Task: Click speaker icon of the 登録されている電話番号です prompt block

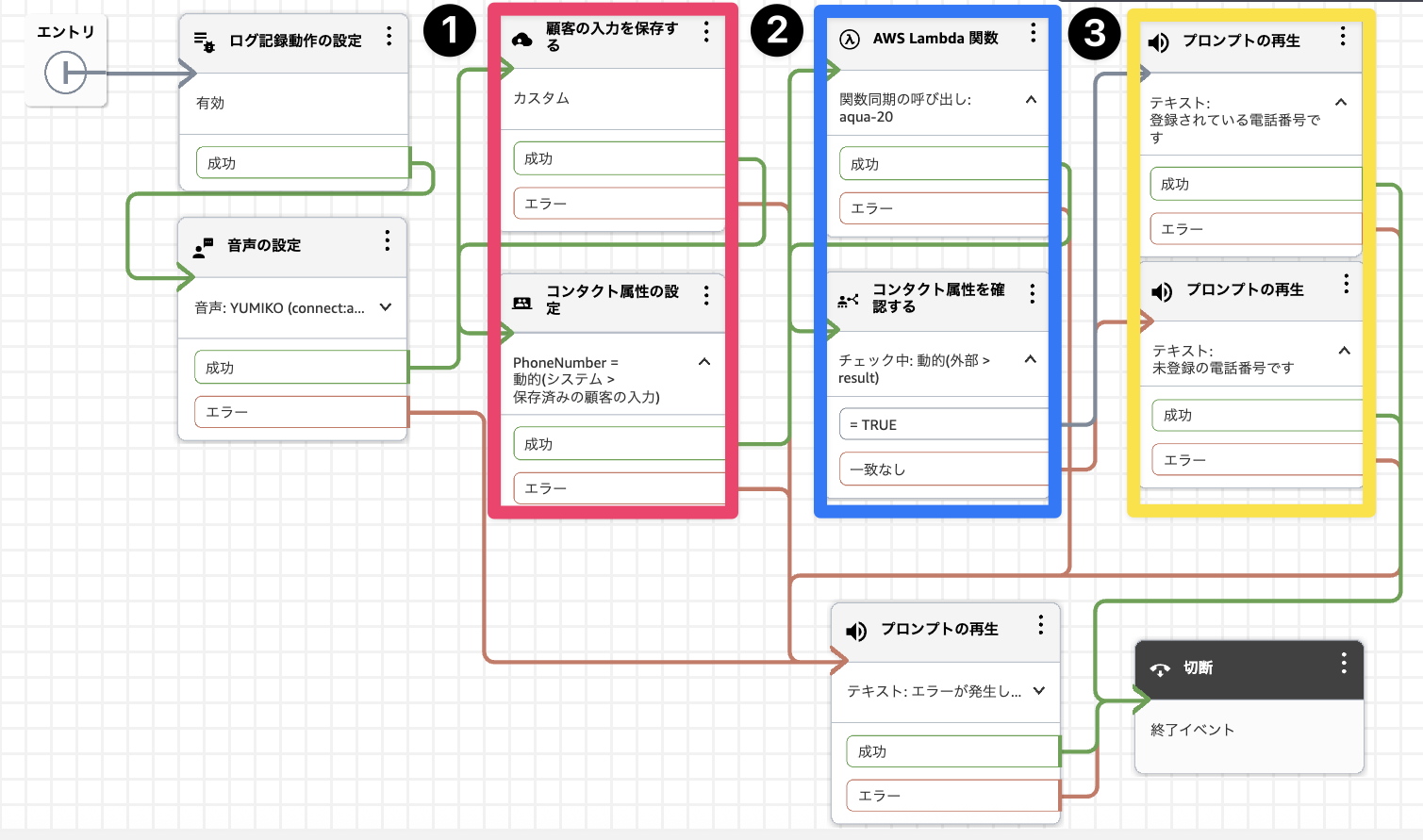Action: click(1159, 42)
